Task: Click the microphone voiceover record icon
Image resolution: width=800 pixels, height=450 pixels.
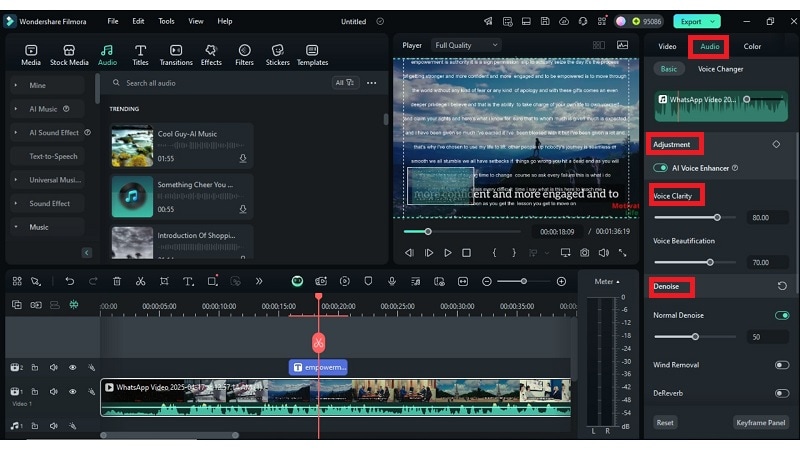Action: pos(392,281)
